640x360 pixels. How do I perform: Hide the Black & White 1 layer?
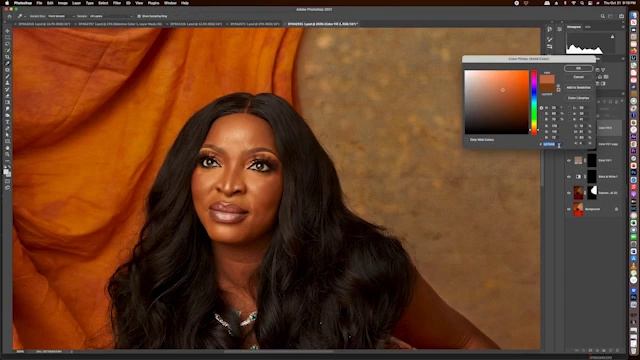click(x=569, y=177)
